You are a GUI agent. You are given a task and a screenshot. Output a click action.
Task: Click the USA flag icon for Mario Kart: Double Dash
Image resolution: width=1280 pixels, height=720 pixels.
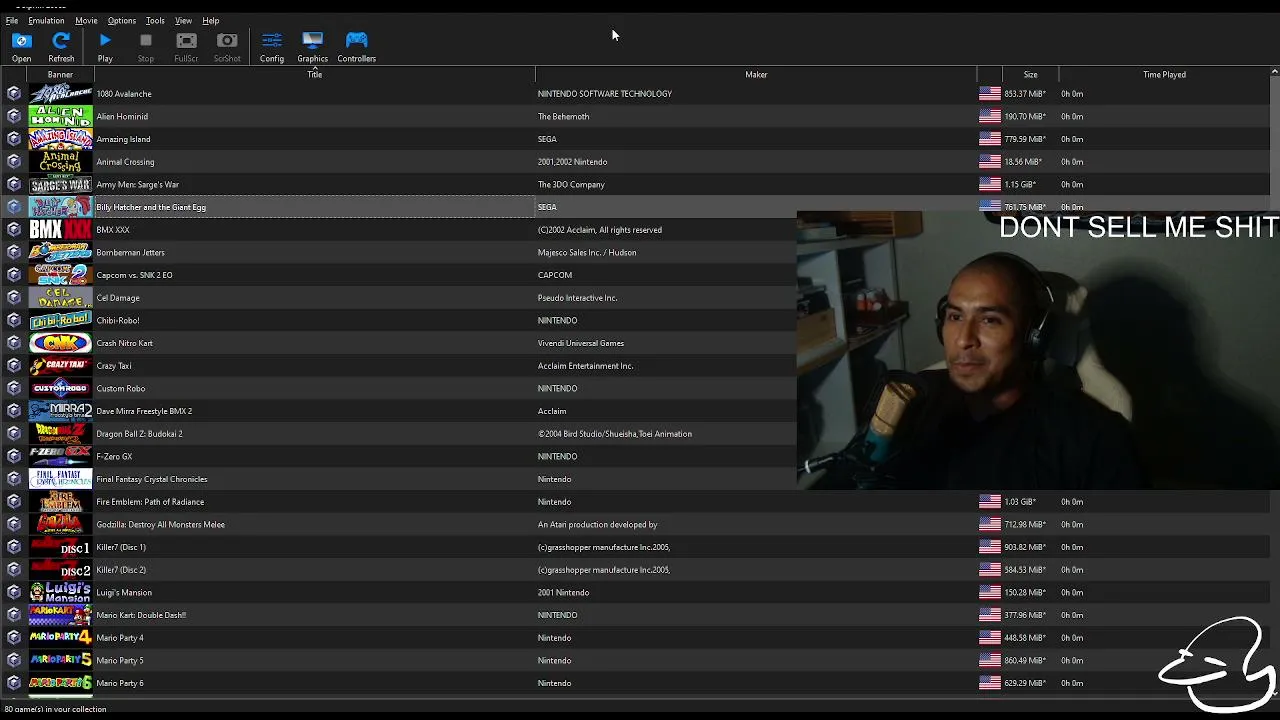[x=990, y=615]
